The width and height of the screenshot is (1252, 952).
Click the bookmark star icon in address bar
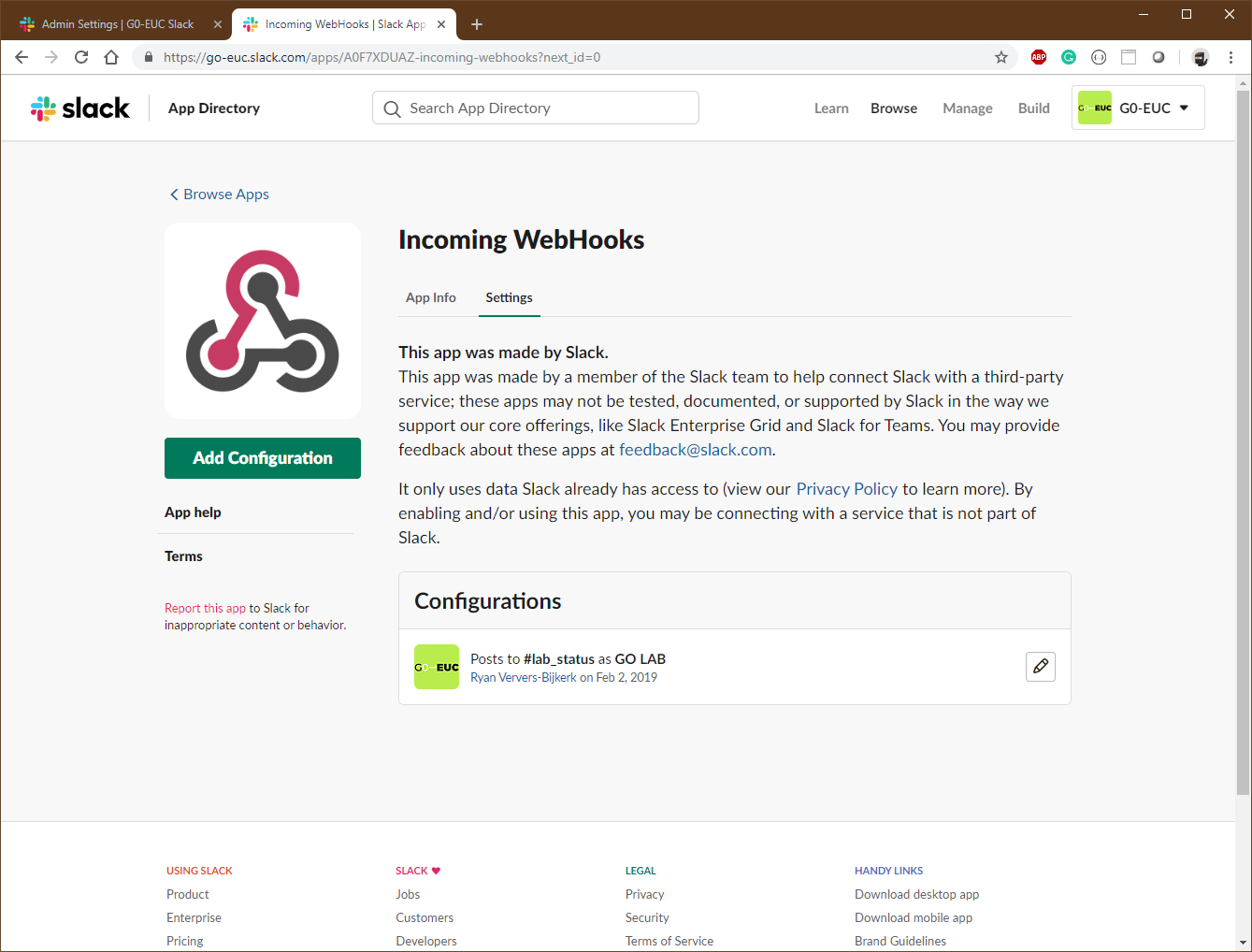[1001, 57]
